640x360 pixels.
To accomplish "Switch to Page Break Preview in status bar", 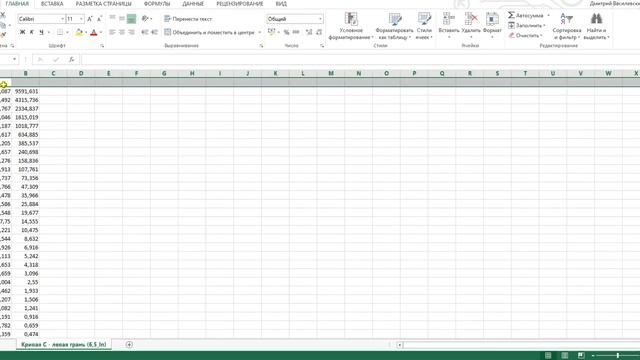I will 581,356.
